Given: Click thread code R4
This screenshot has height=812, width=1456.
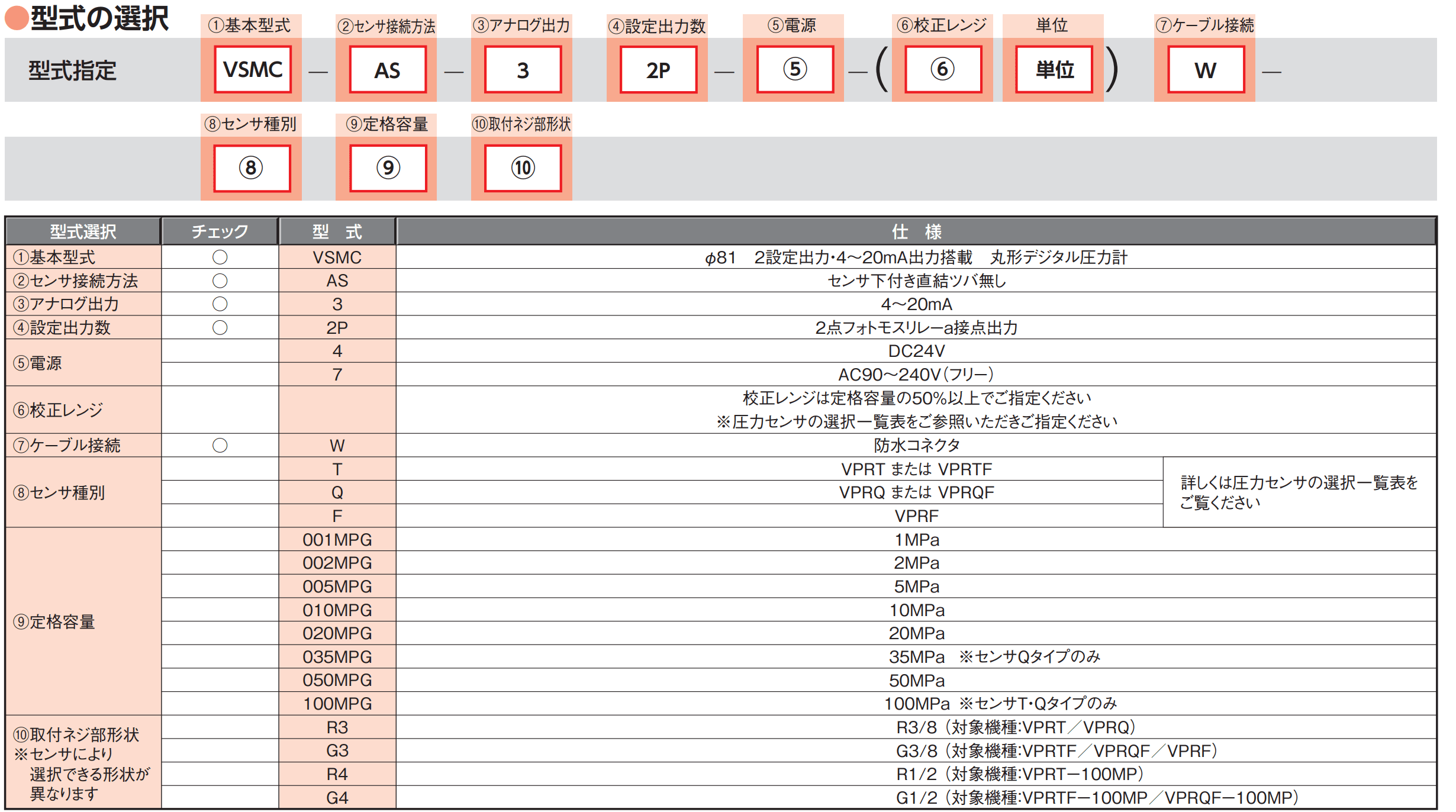Looking at the screenshot, I should [x=337, y=774].
